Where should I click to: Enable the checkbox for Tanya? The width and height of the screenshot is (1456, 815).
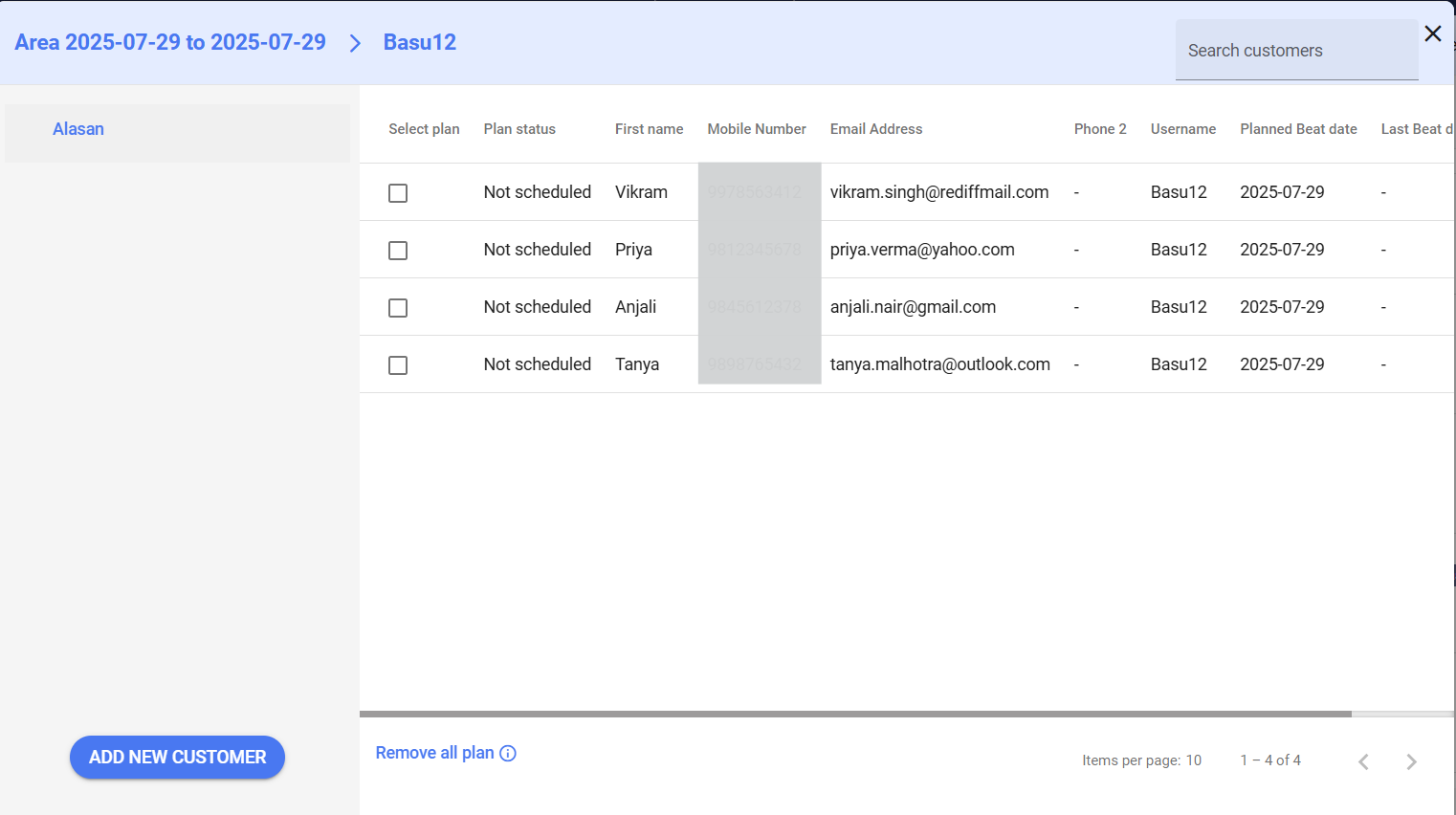(398, 365)
